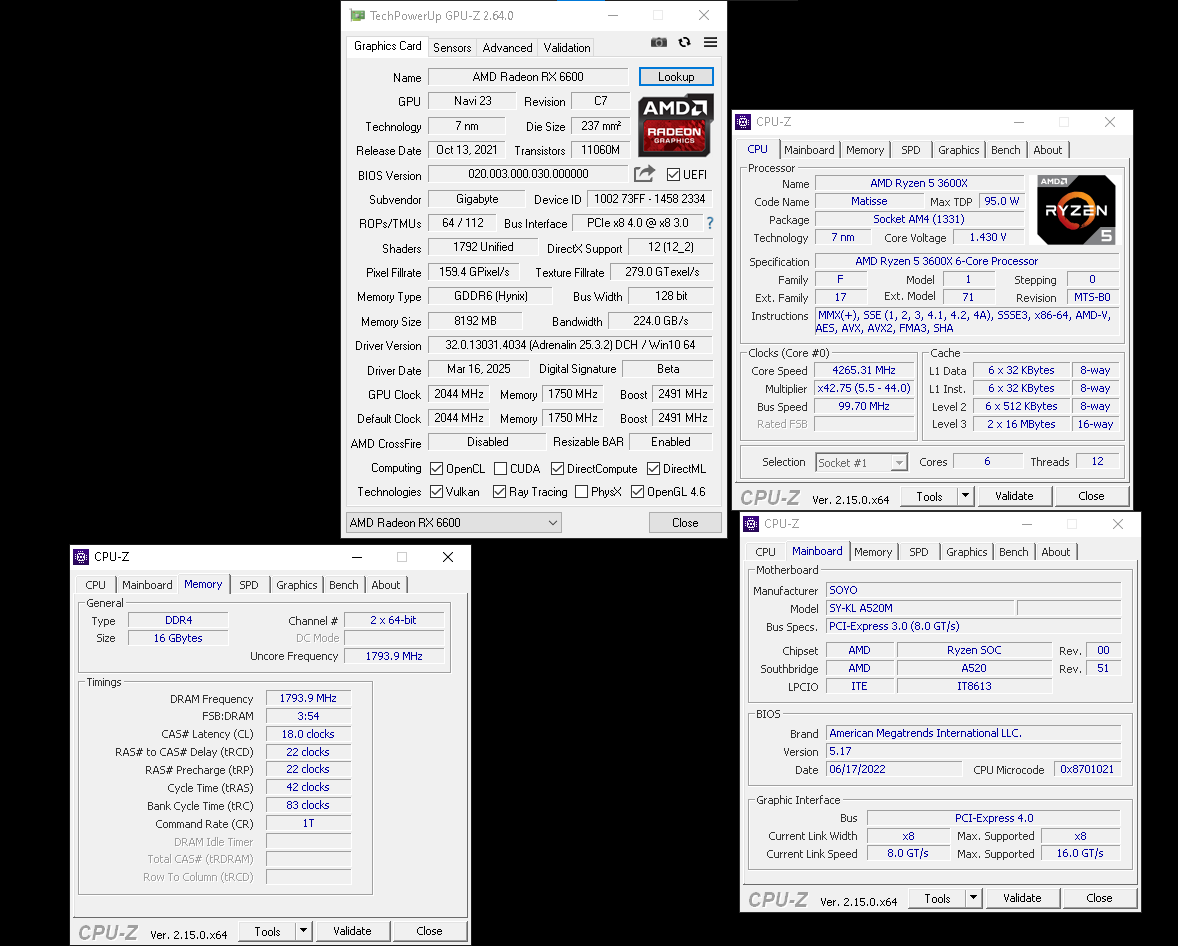Click the Max TDP value 95.0 W
The height and width of the screenshot is (946, 1178).
pyautogui.click(x=1002, y=201)
